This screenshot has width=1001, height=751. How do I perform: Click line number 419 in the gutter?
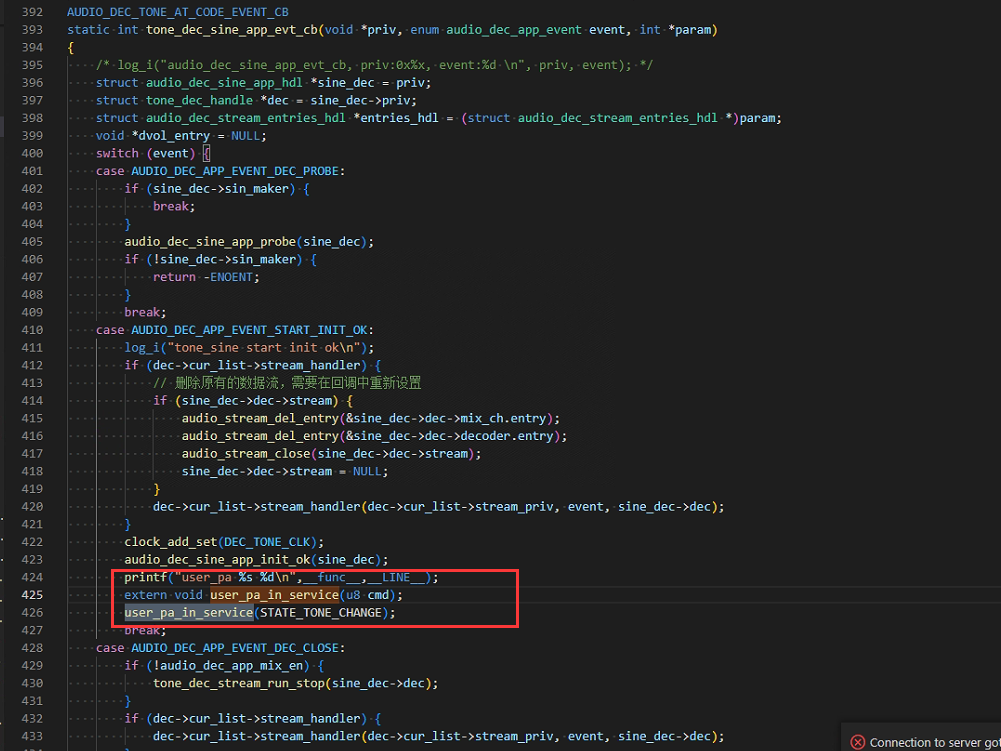(32, 489)
